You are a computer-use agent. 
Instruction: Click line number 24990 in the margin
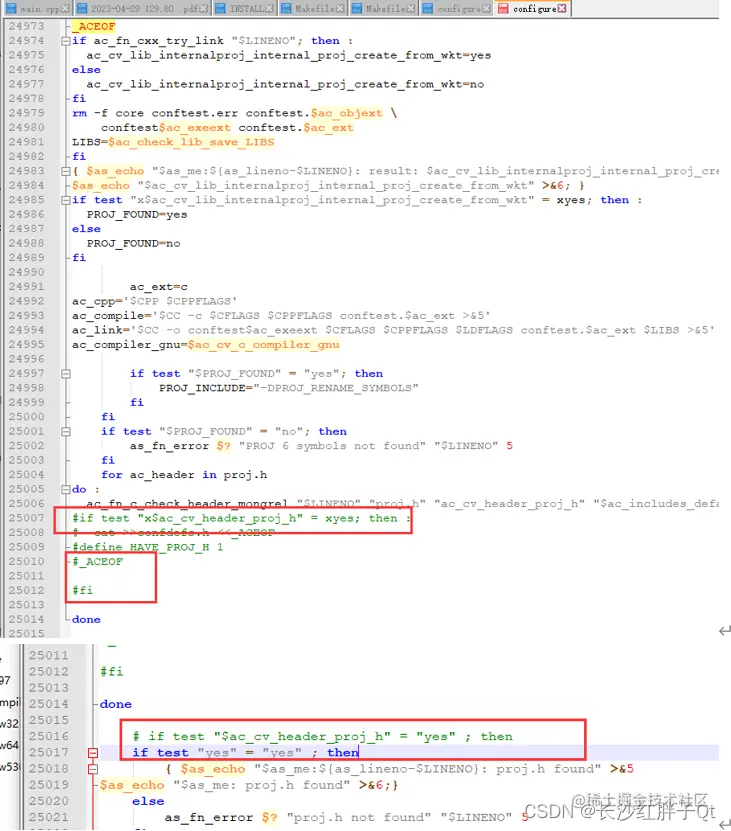click(x=27, y=272)
